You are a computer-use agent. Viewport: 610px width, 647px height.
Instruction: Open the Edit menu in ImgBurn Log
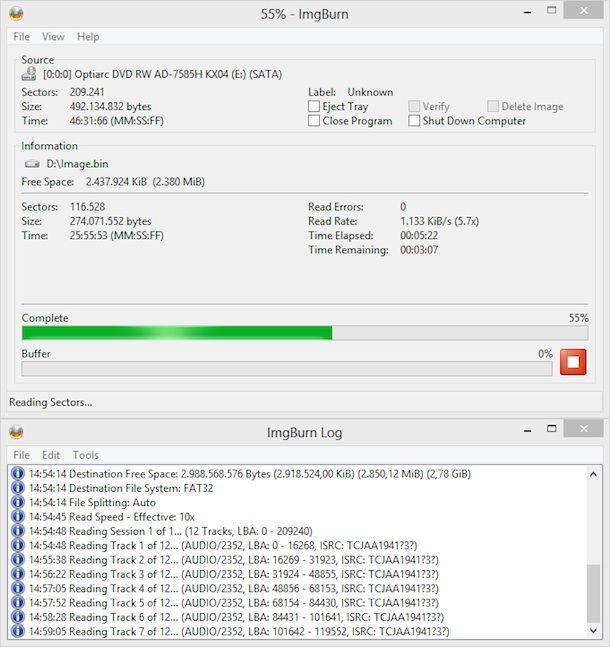coord(51,455)
